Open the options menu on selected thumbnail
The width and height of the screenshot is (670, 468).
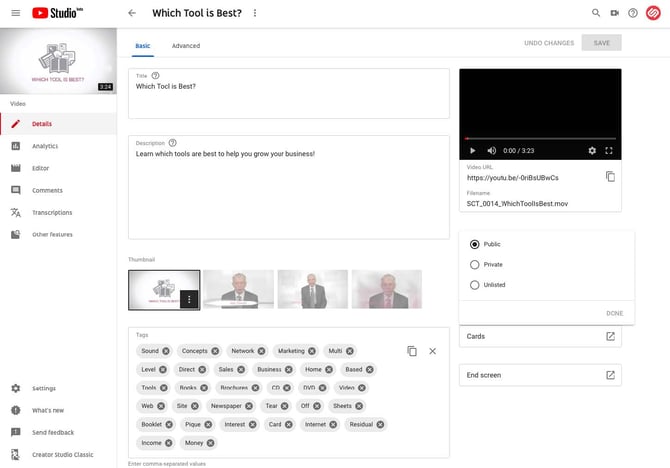pyautogui.click(x=189, y=299)
